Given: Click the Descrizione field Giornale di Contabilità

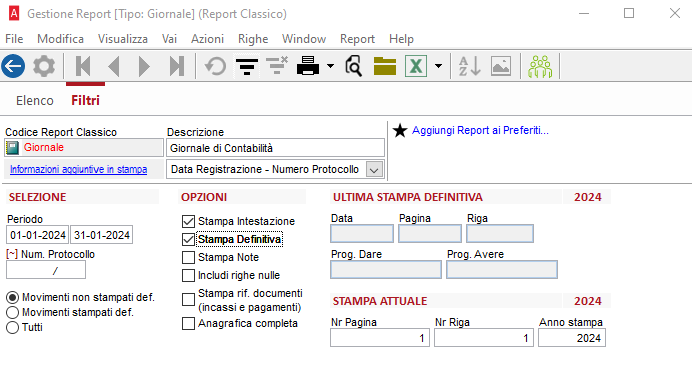Looking at the screenshot, I should click(275, 148).
